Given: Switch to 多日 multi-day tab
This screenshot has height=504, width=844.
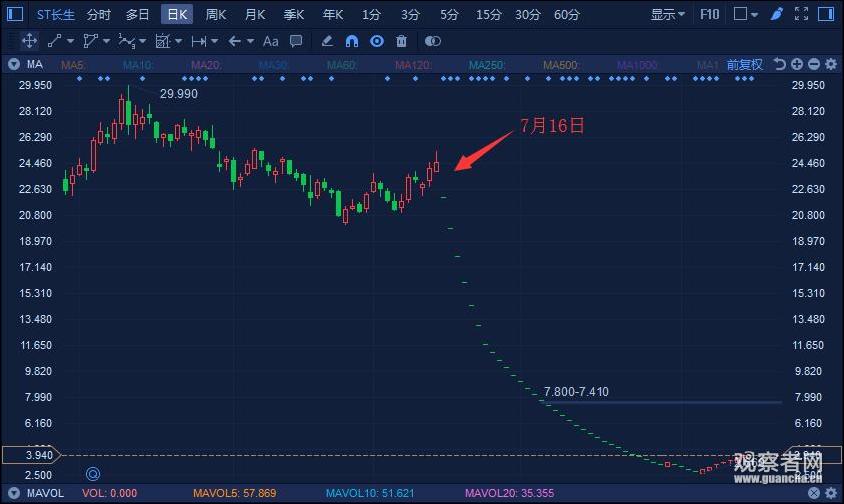Looking at the screenshot, I should pyautogui.click(x=137, y=15).
